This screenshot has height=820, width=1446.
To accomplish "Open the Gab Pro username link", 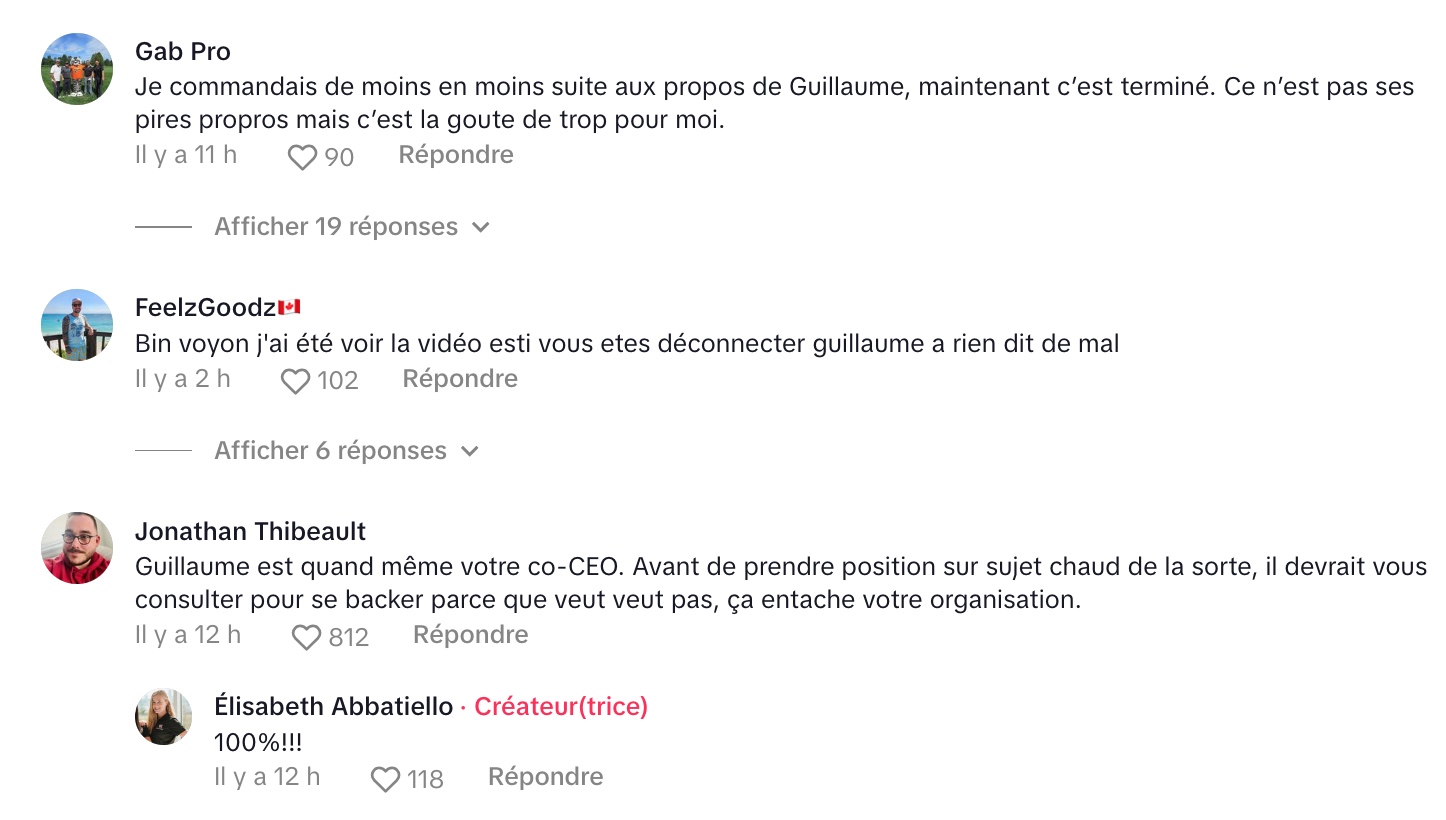I will [183, 51].
